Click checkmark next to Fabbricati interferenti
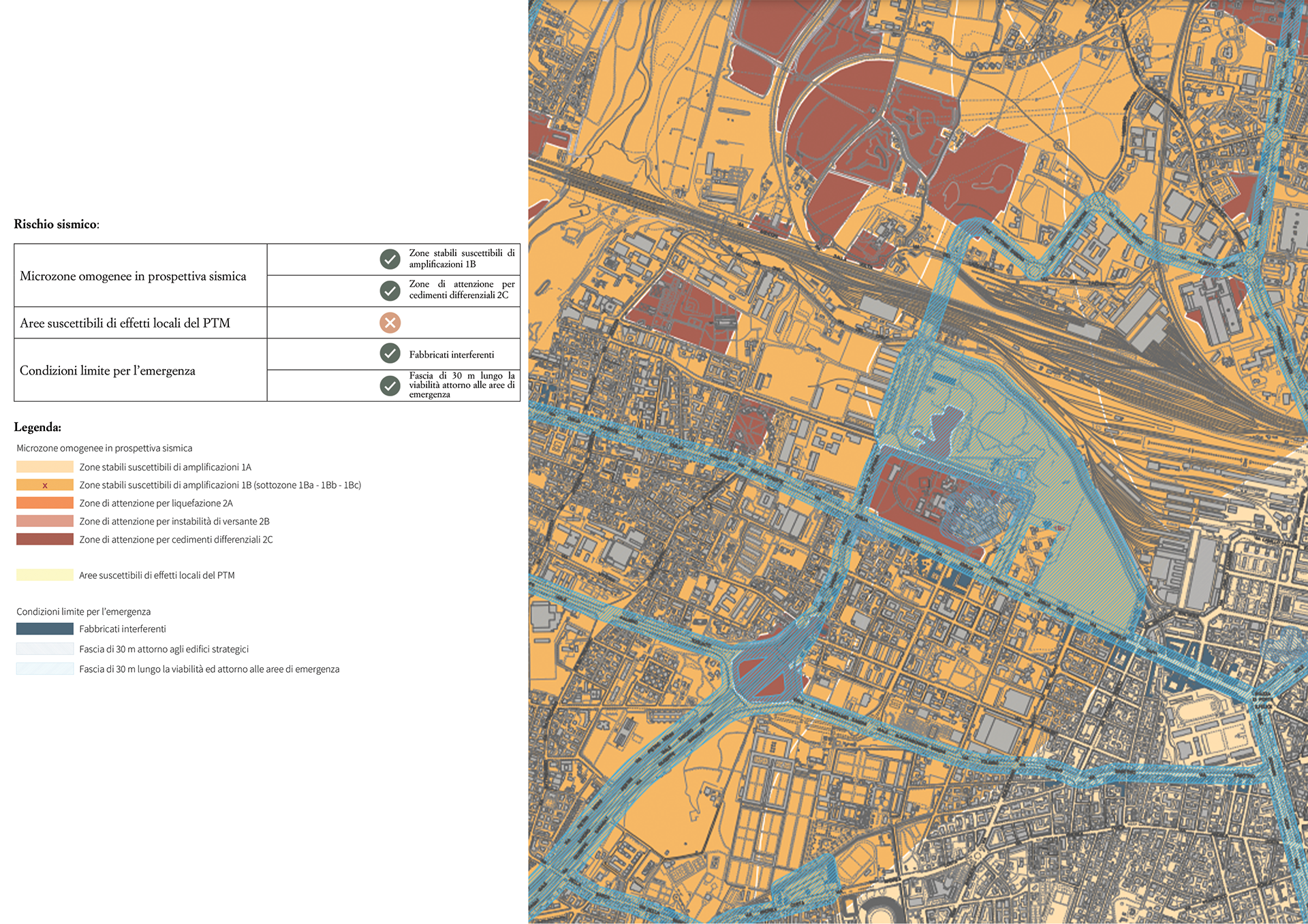The image size is (1308, 924). tap(390, 353)
